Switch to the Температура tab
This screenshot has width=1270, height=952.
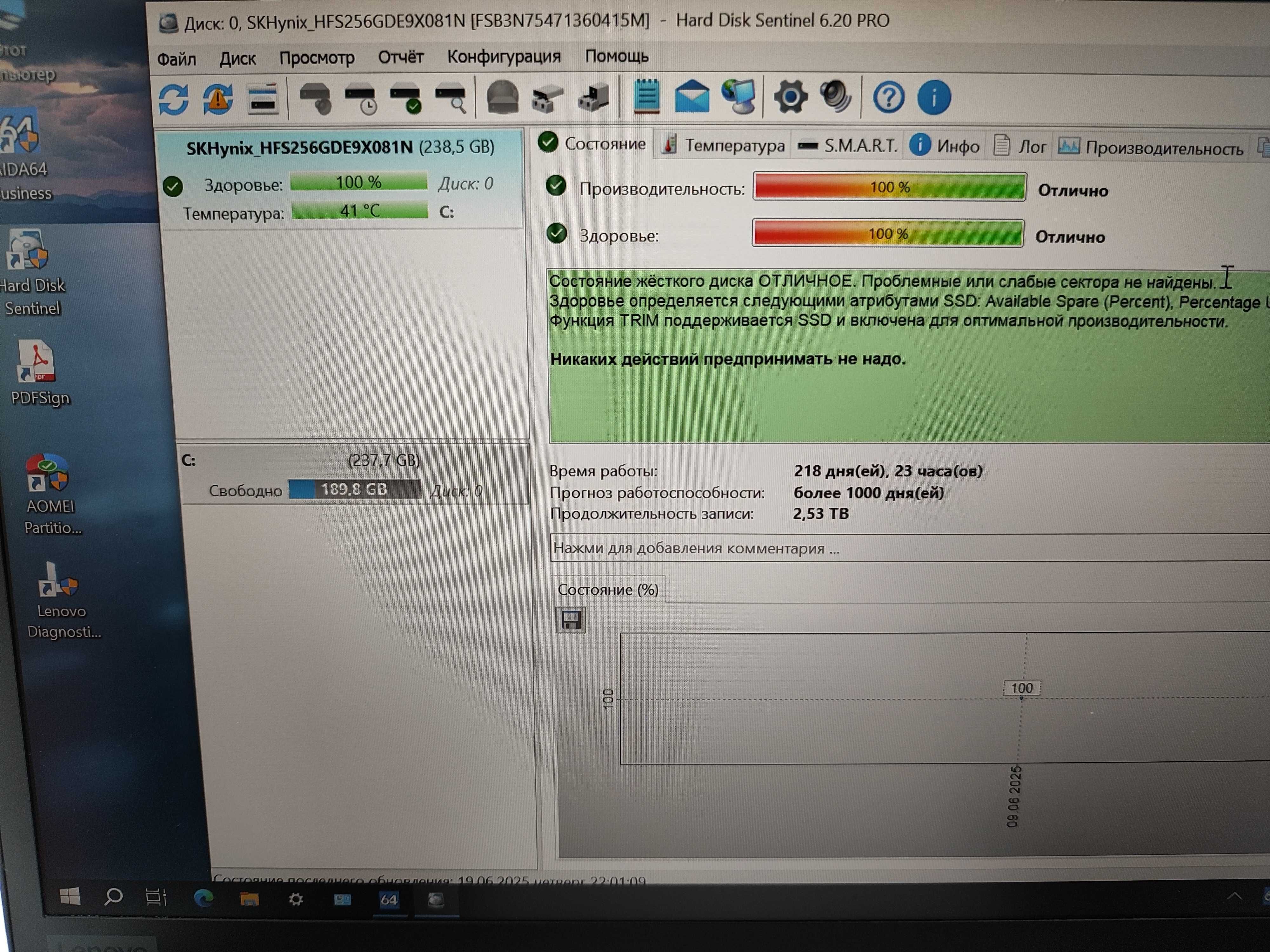pos(723,145)
